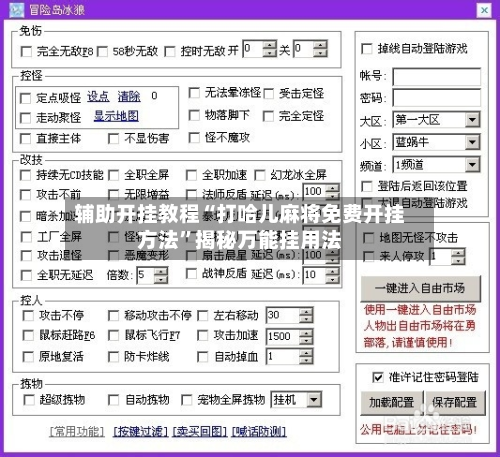The height and width of the screenshot is (457, 500).
Task: Open the 大区 dropdown showing 第一大区
Action: pos(436,120)
